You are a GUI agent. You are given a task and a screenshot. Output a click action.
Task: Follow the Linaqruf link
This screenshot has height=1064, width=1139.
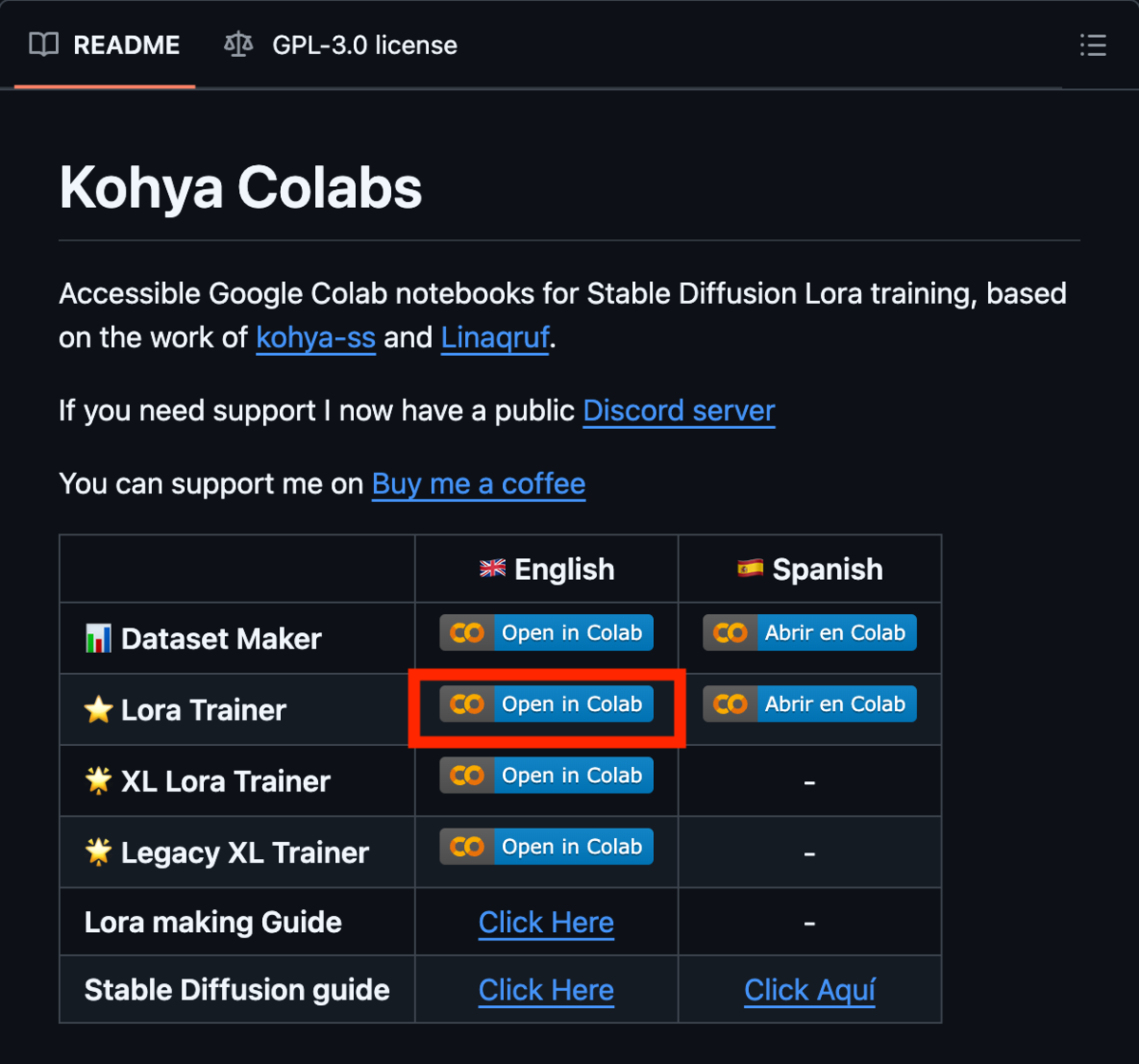coord(495,338)
